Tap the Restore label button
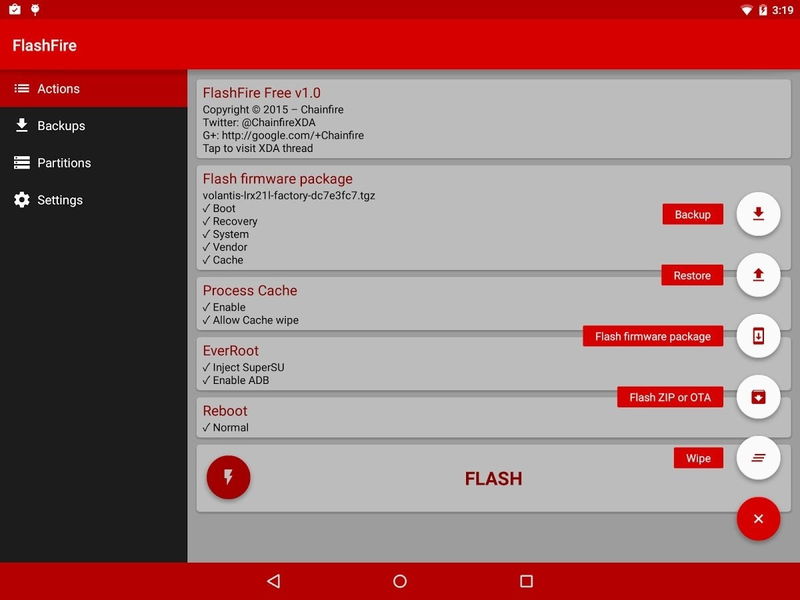The image size is (800, 600). [x=692, y=276]
